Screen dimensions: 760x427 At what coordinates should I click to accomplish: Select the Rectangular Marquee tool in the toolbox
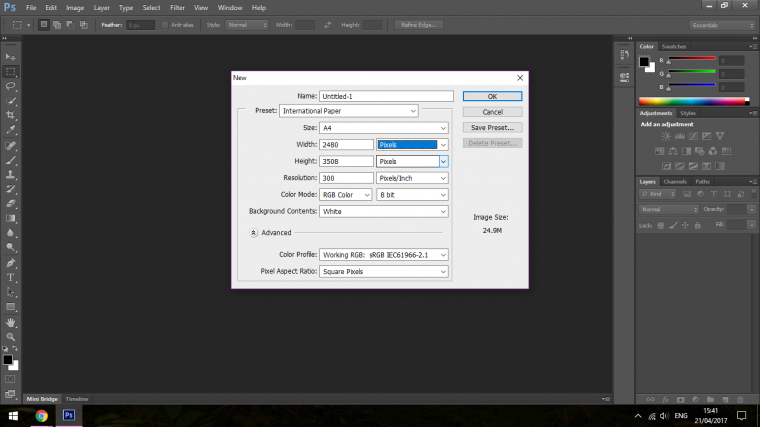tap(11, 72)
